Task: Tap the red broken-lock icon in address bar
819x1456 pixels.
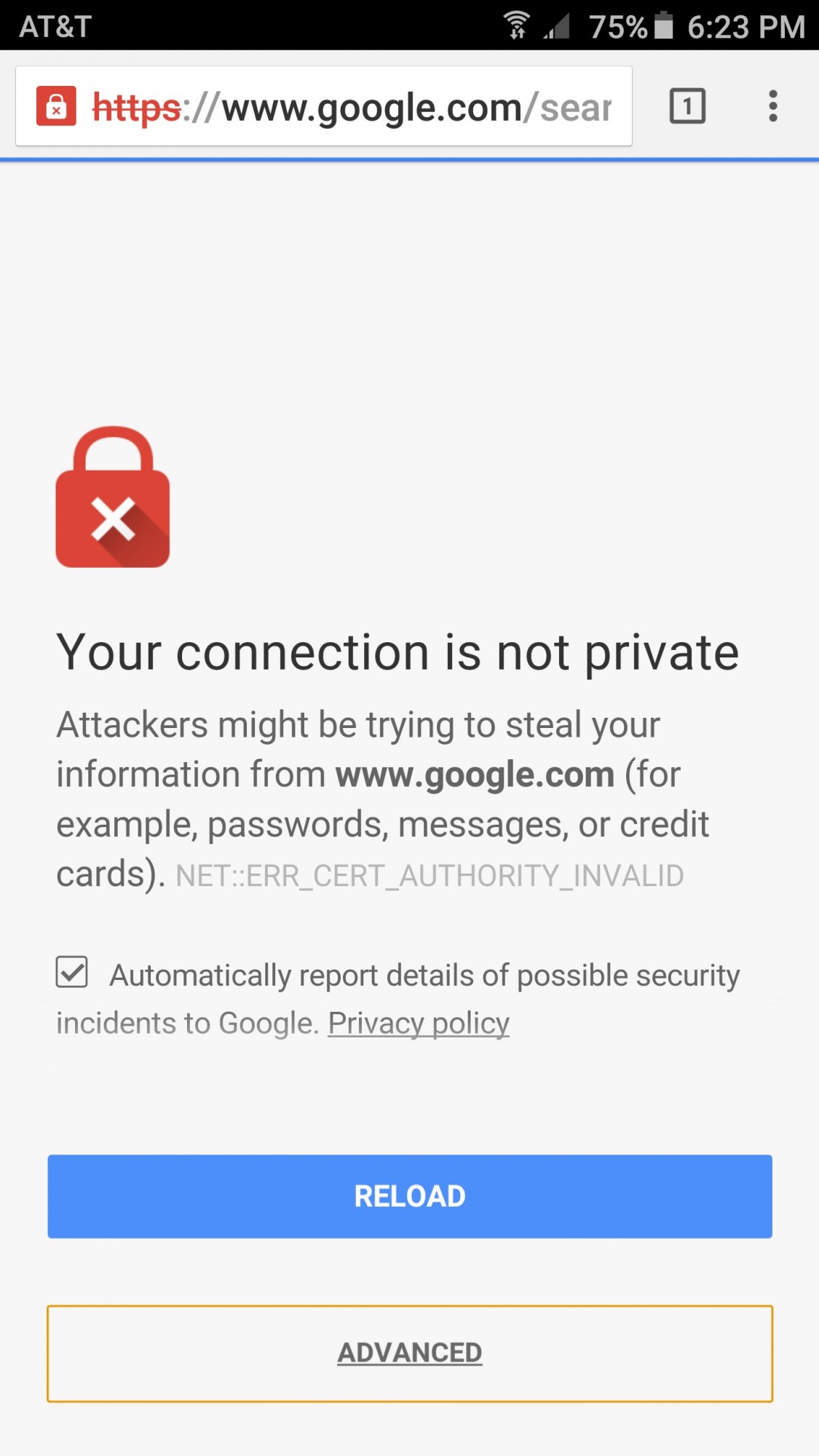Action: pyautogui.click(x=56, y=106)
